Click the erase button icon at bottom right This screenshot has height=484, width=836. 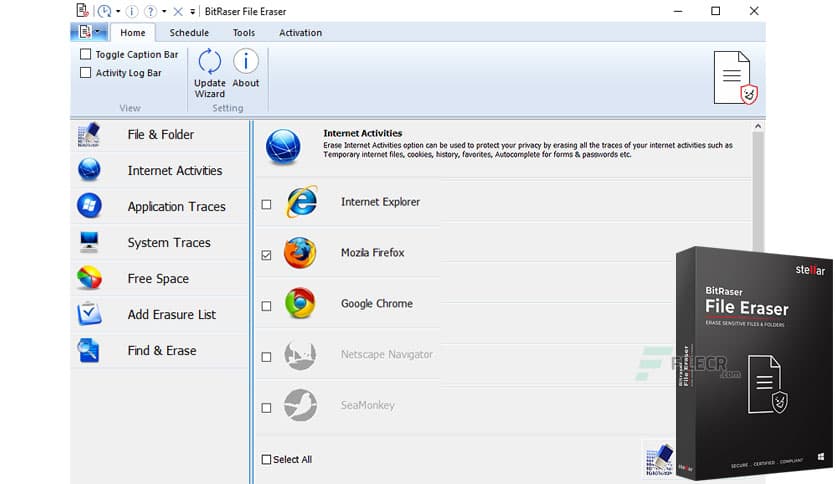pos(659,459)
